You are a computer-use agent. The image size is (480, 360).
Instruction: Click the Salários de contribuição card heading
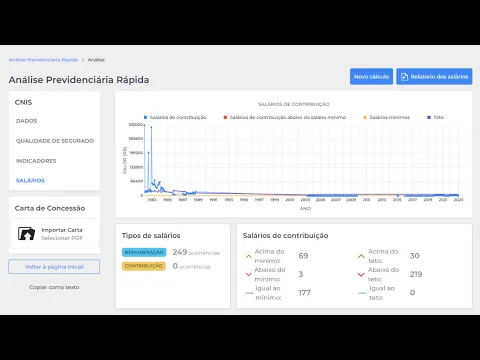point(285,236)
